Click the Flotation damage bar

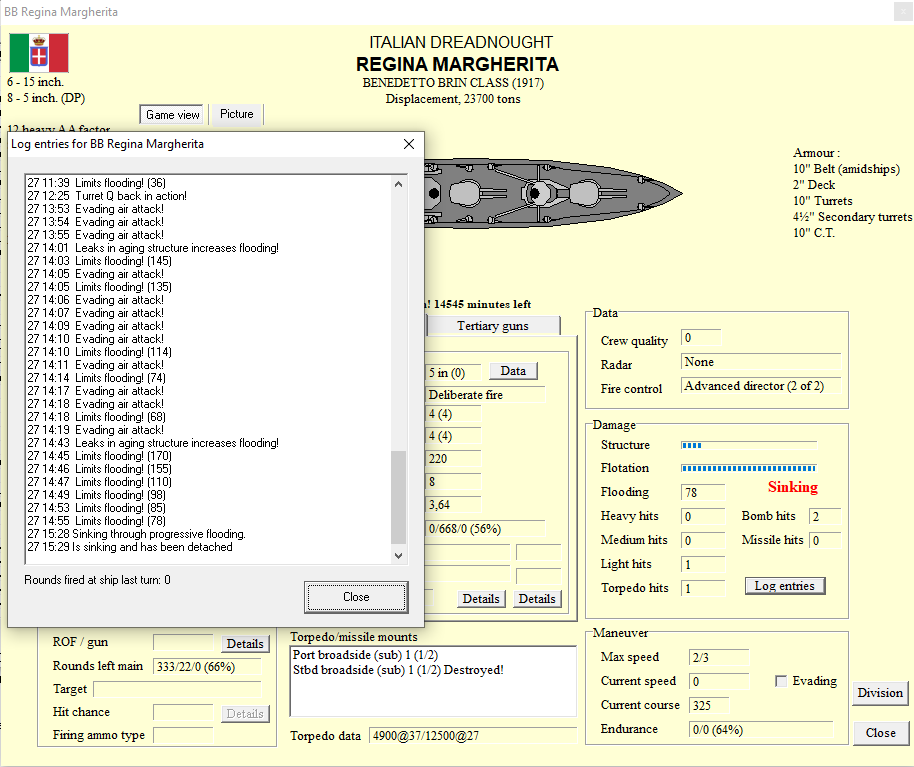coord(748,468)
